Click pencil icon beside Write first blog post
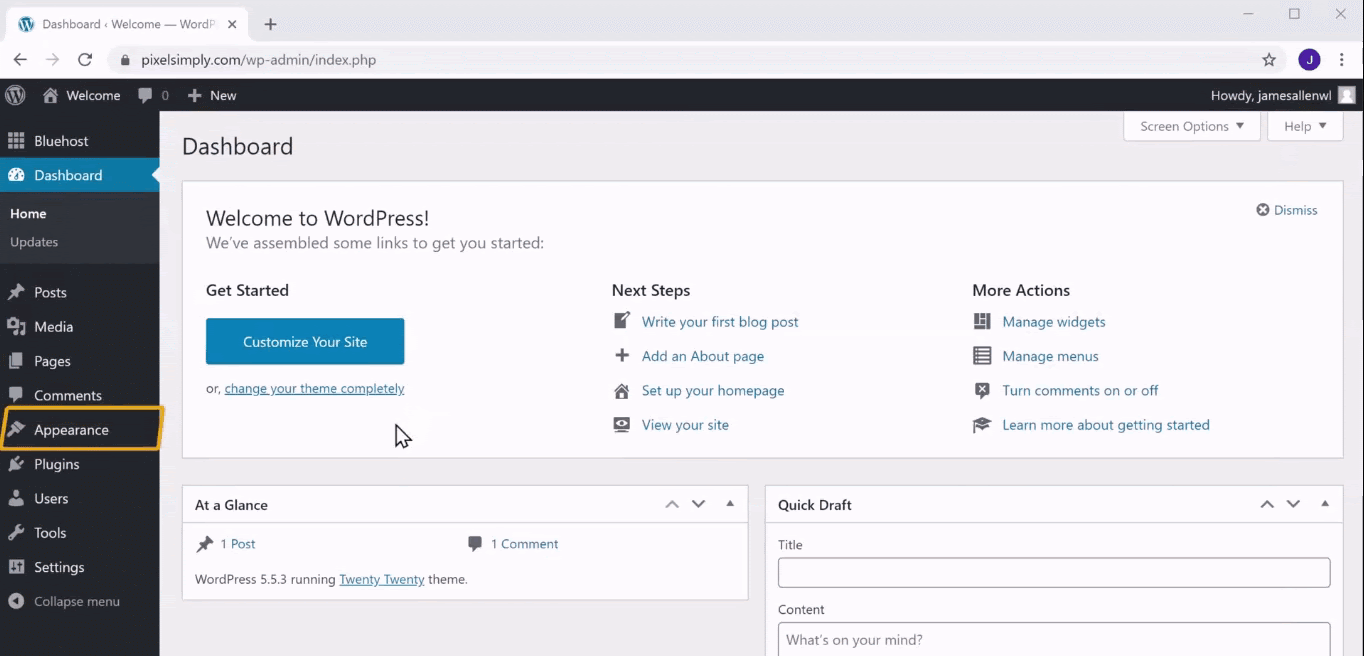The width and height of the screenshot is (1364, 656). point(622,321)
